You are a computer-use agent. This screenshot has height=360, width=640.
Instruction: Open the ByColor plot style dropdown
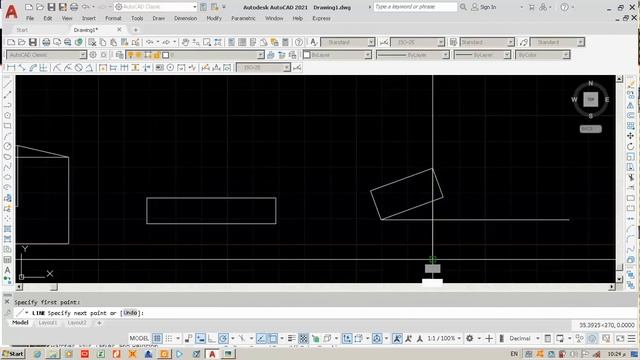pyautogui.click(x=566, y=55)
